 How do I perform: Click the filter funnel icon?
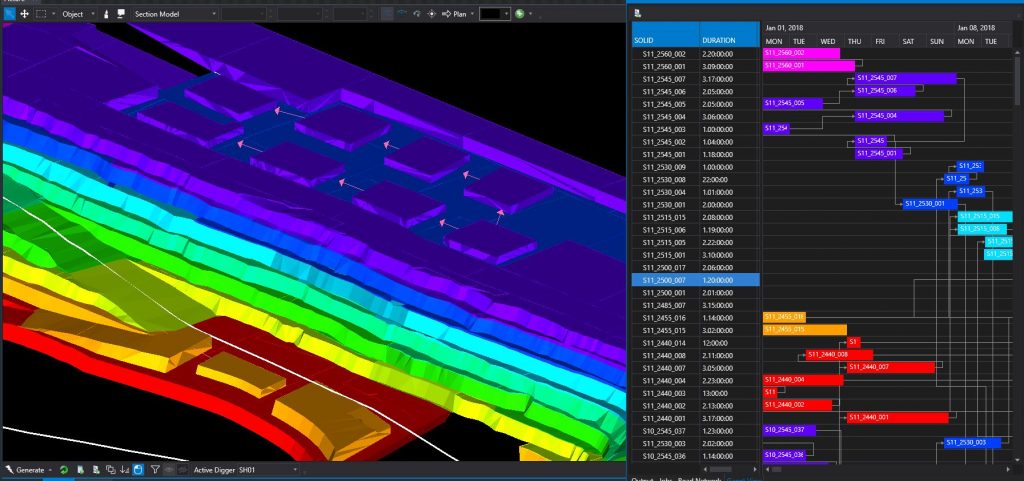tap(155, 469)
